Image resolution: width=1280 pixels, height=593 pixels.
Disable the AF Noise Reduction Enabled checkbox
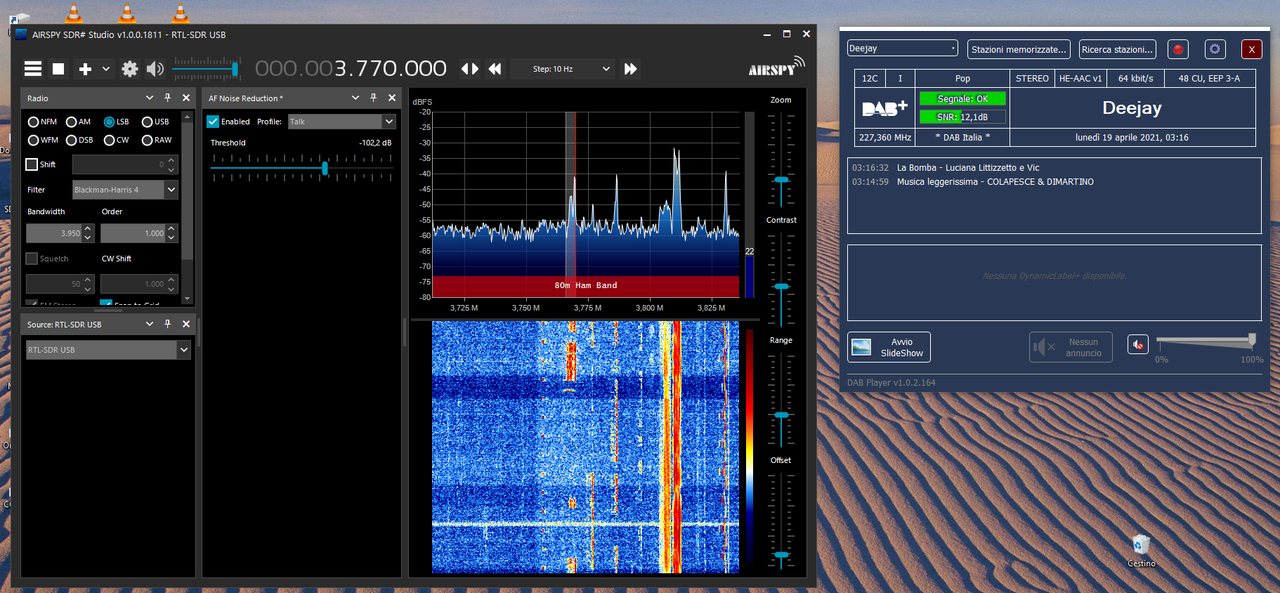(x=213, y=121)
